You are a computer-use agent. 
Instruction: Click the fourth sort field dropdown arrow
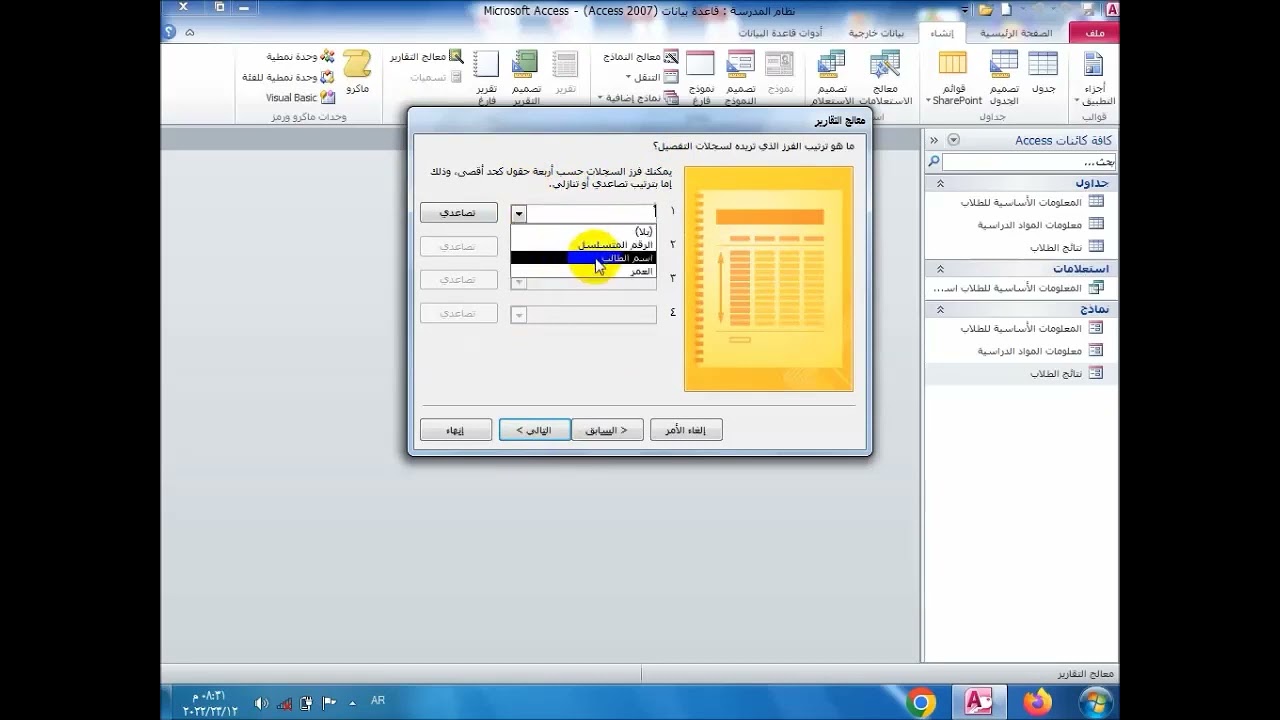(518, 314)
